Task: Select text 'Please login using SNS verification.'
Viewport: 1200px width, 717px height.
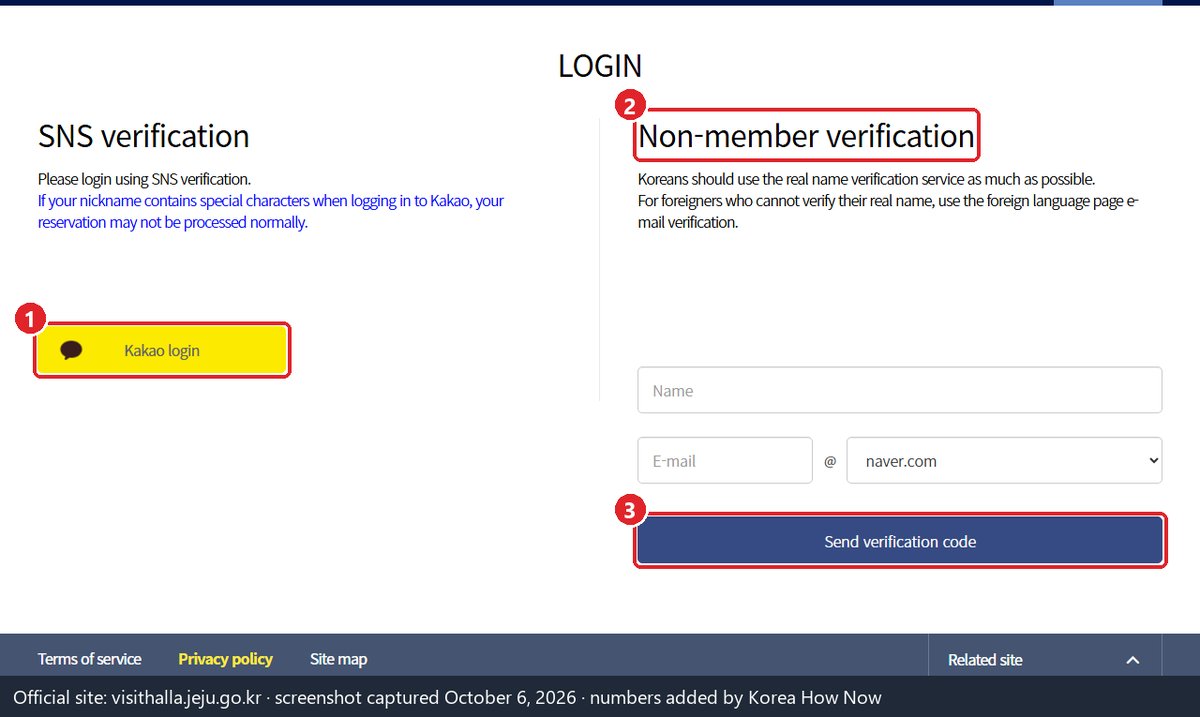Action: point(144,179)
